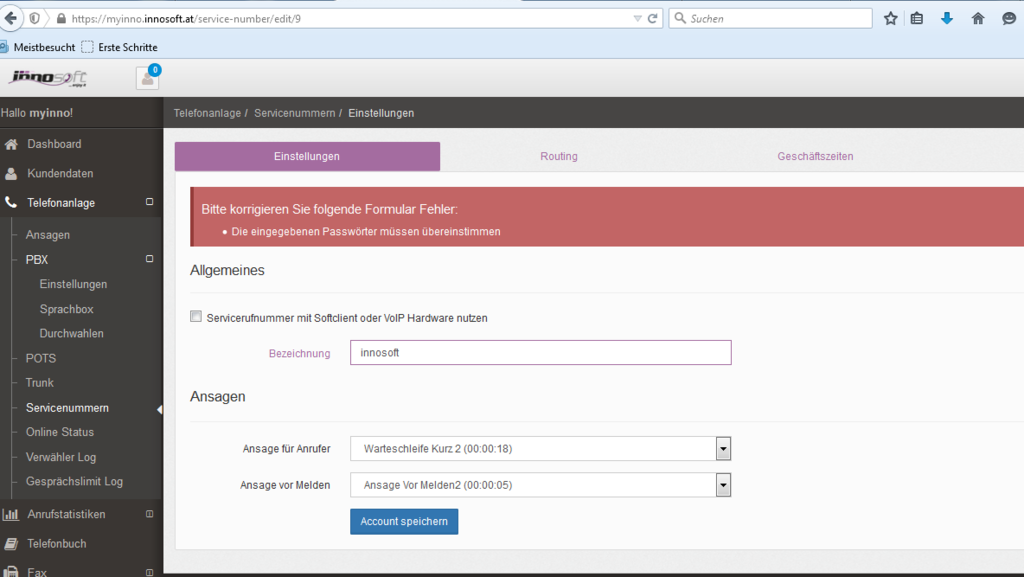The width and height of the screenshot is (1024, 577).
Task: Click the password mismatch error message text
Action: (366, 232)
